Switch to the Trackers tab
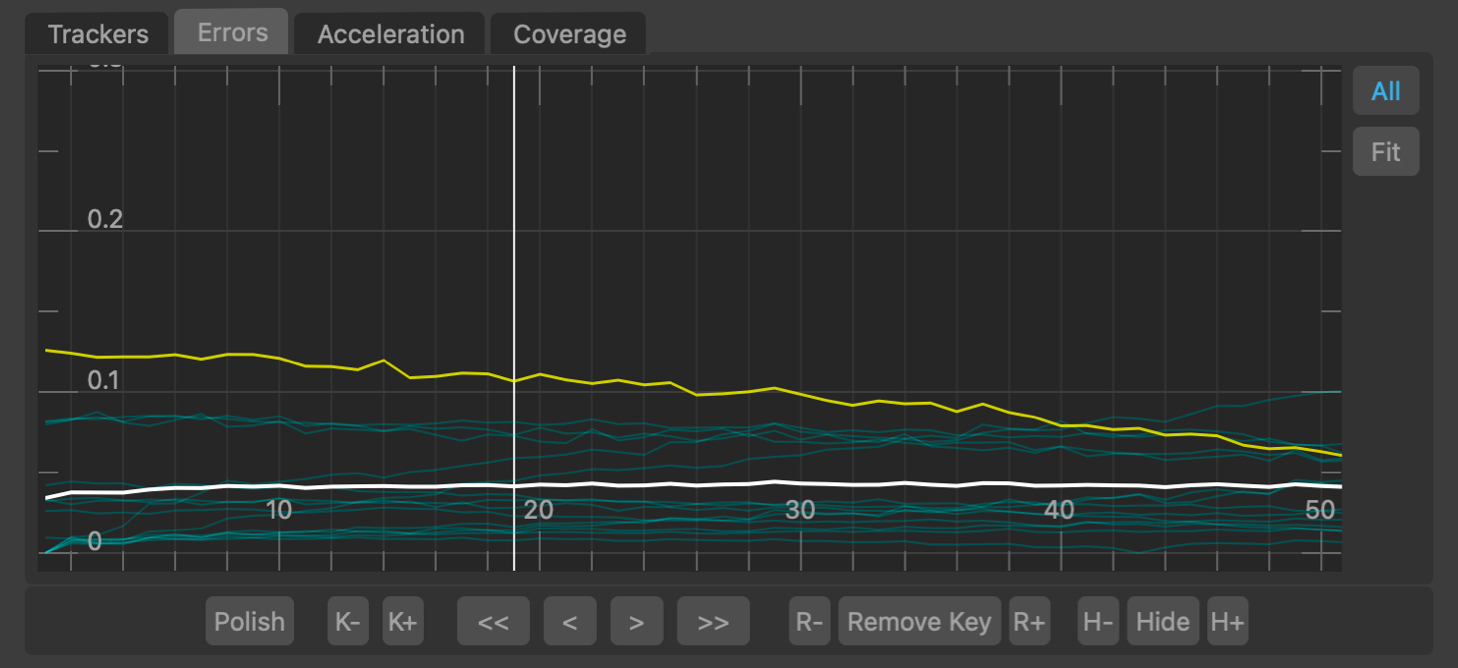This screenshot has width=1458, height=668. [98, 34]
